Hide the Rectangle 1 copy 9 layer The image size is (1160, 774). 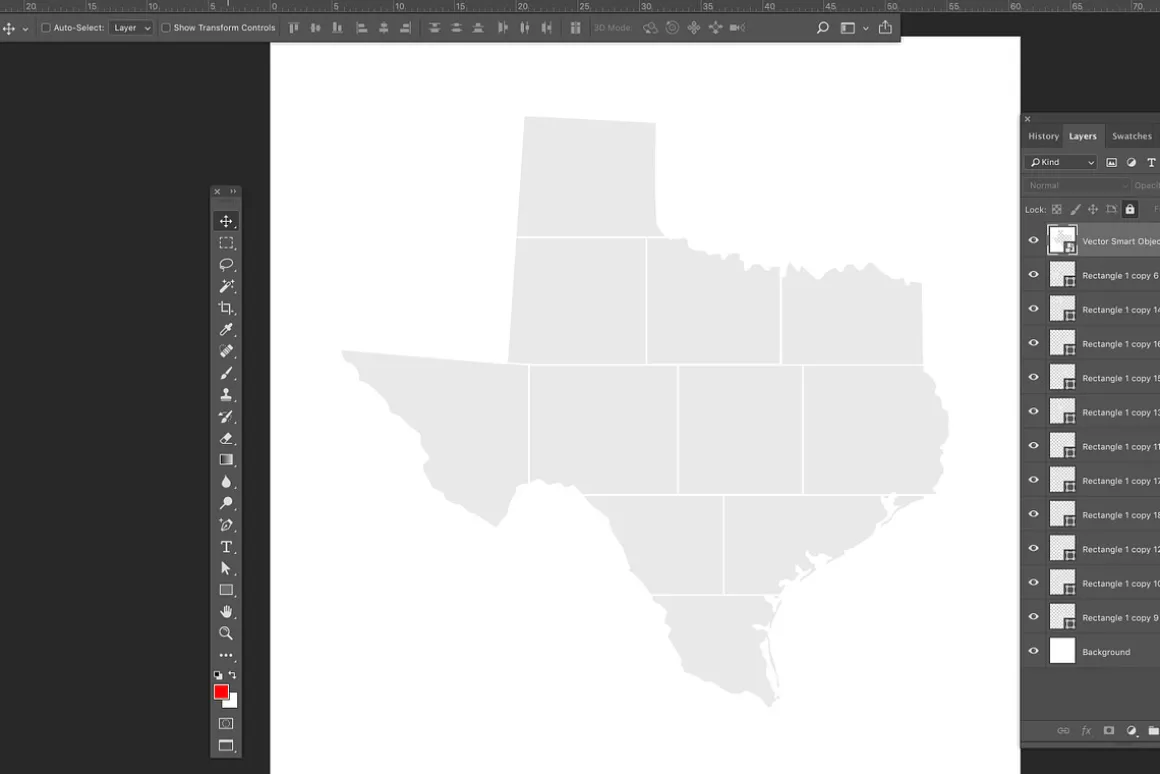point(1033,617)
